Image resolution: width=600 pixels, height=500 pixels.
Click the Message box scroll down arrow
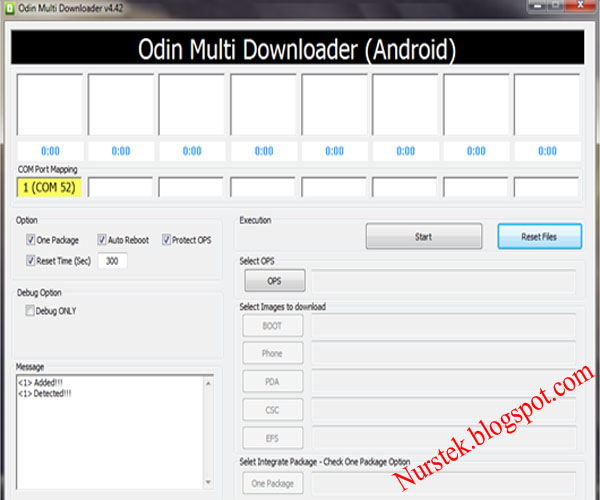209,482
